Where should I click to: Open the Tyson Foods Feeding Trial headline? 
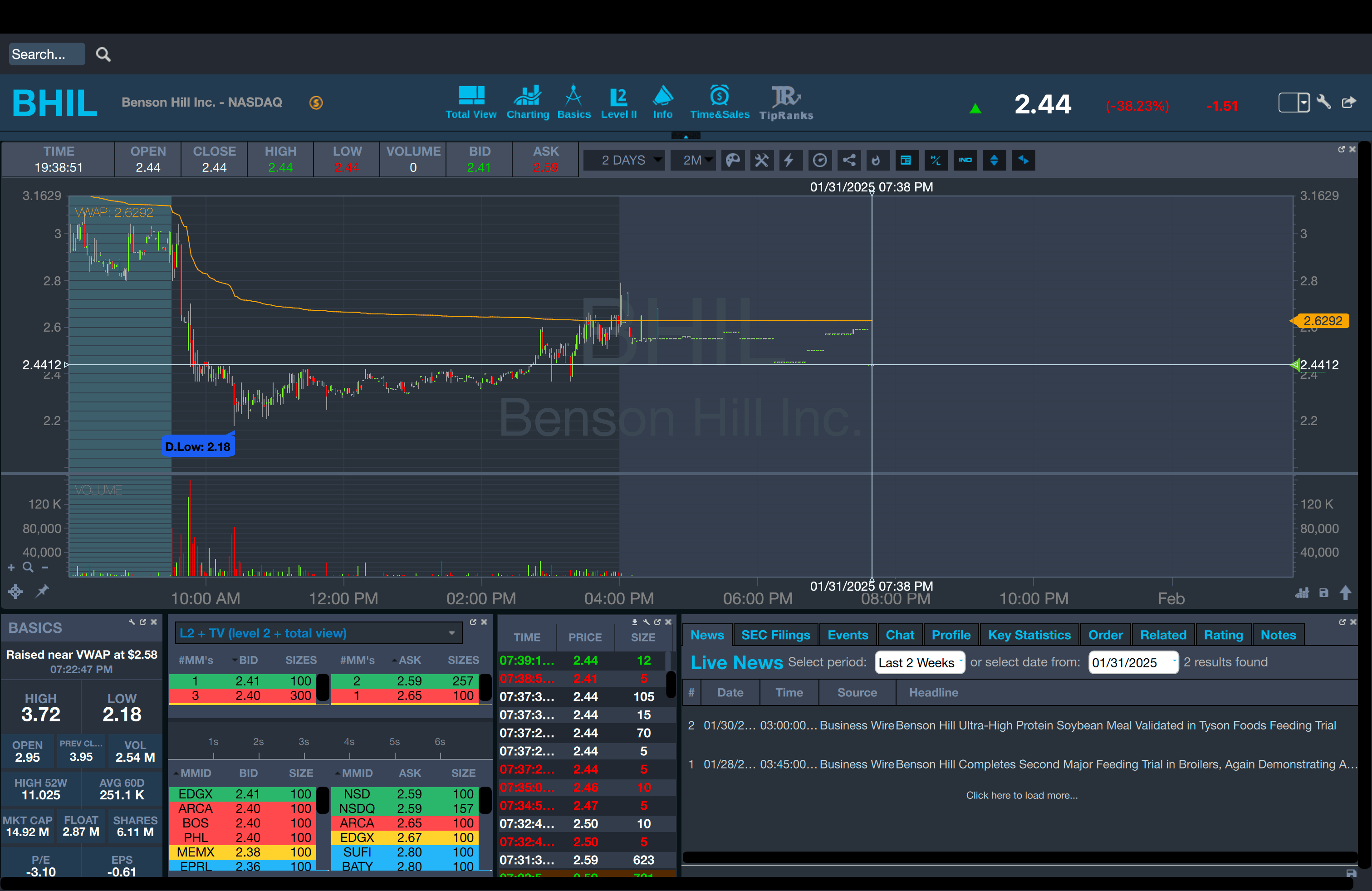coord(1115,725)
